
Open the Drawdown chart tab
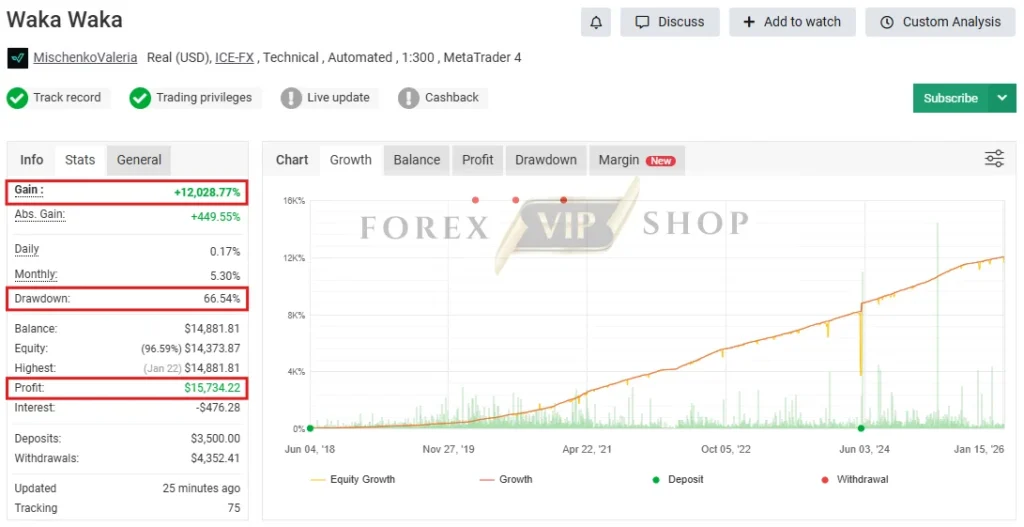[x=546, y=160]
